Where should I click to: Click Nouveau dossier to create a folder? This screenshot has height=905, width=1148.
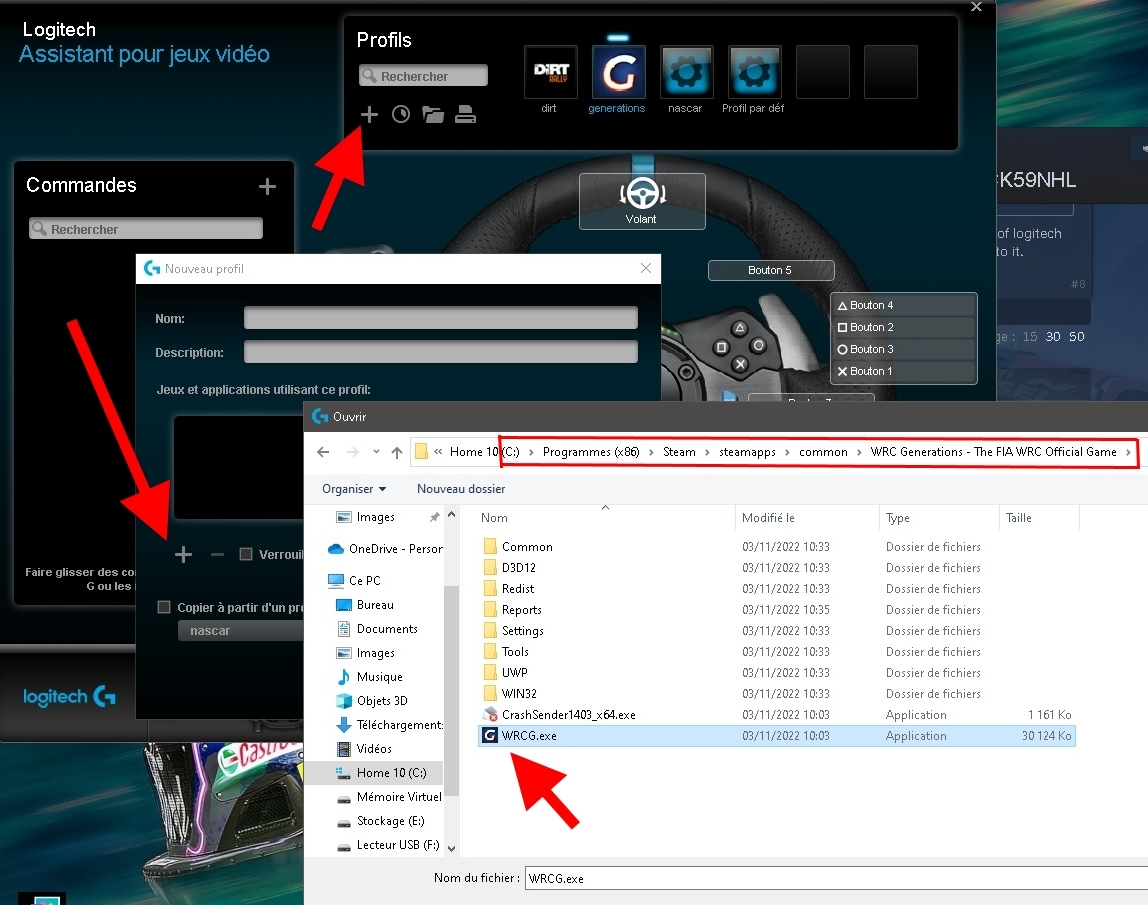[461, 489]
